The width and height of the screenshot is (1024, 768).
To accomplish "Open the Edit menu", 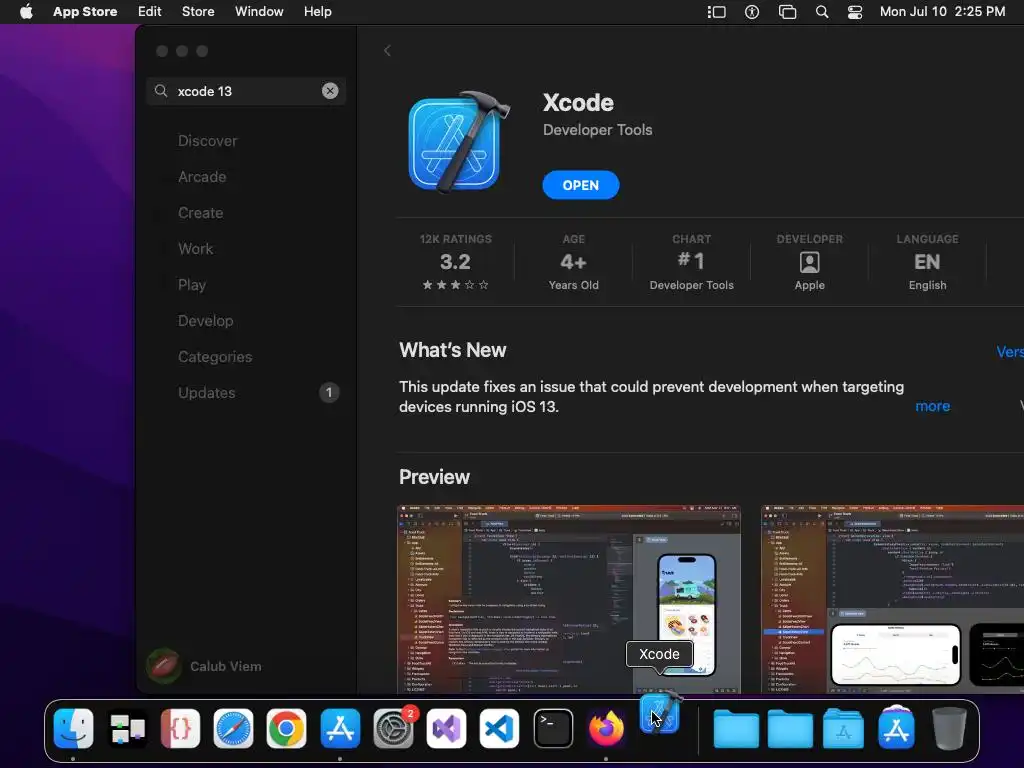I will [150, 11].
